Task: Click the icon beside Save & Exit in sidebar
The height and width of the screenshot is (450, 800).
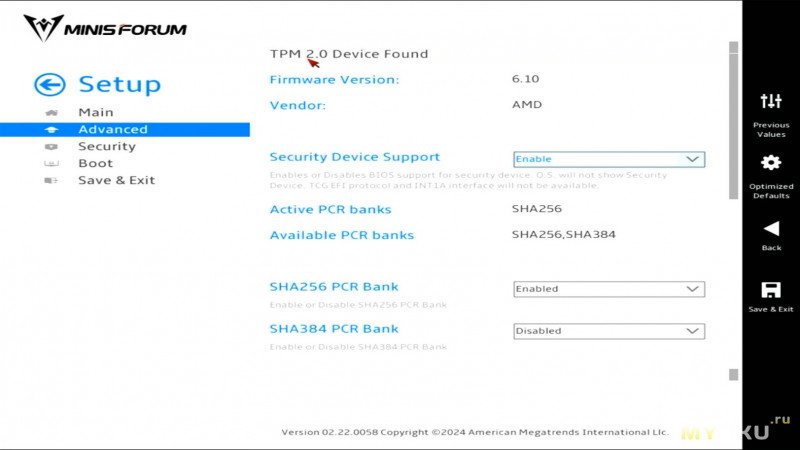Action: pyautogui.click(x=51, y=181)
